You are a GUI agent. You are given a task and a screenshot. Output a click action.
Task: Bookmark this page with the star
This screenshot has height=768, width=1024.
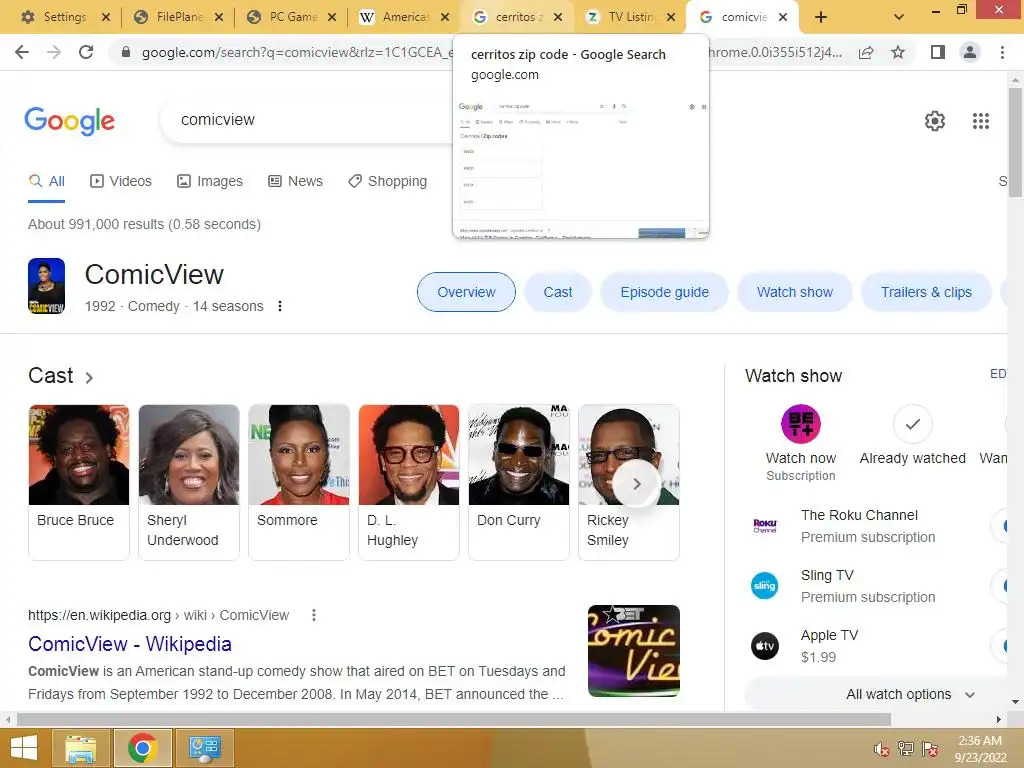pyautogui.click(x=898, y=52)
